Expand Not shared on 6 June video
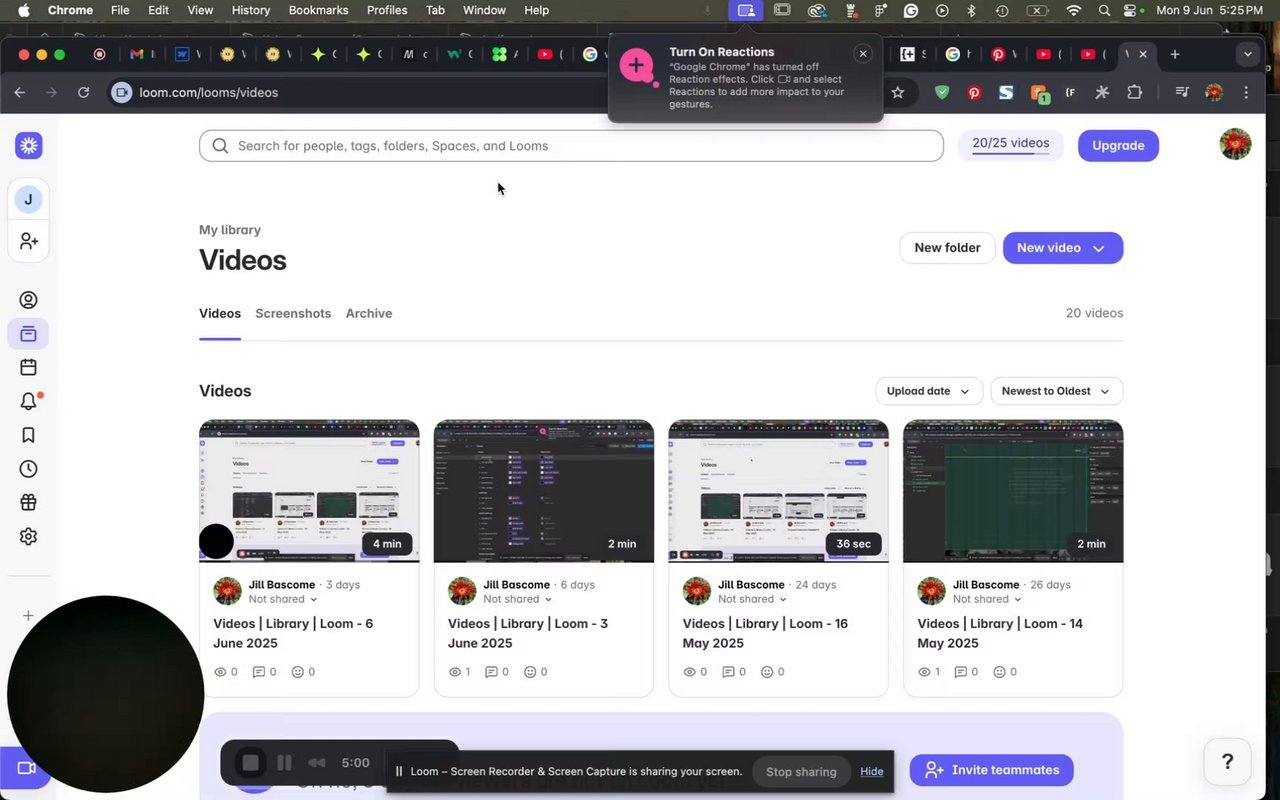Image resolution: width=1280 pixels, height=800 pixels. point(283,599)
